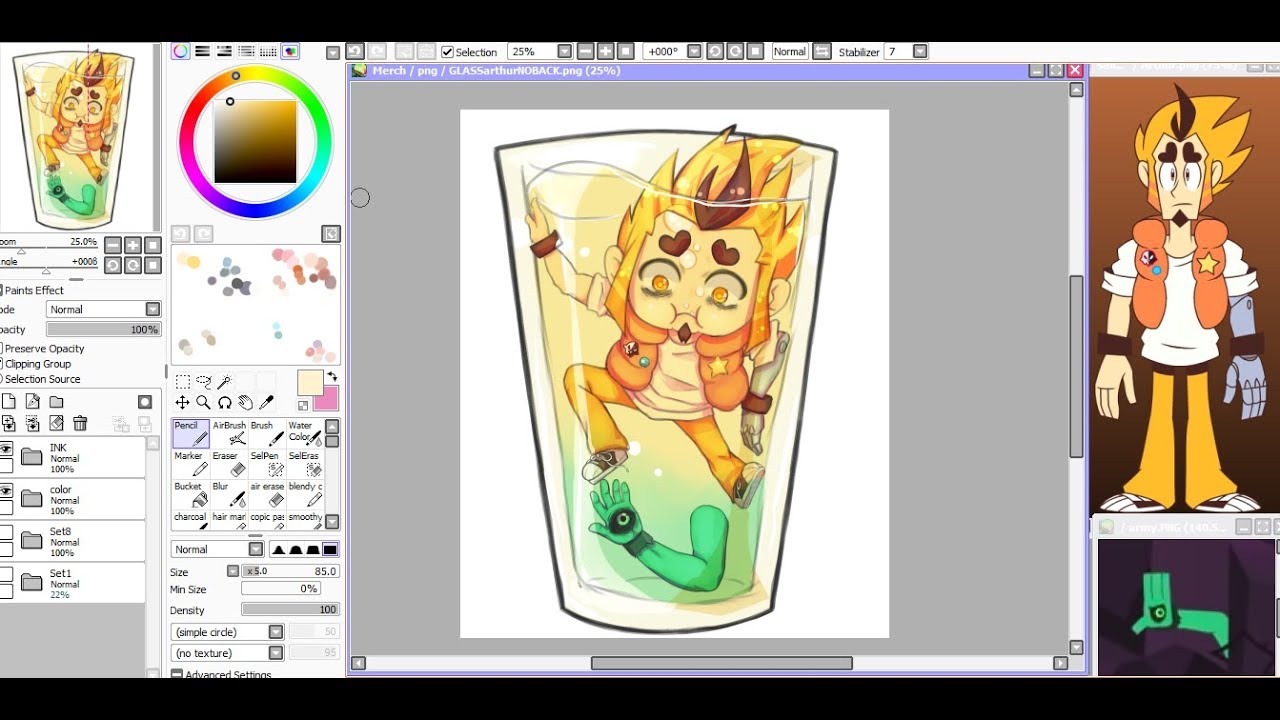Viewport: 1280px width, 720px height.
Task: Open the Stabilizer level dropdown
Action: tap(920, 51)
